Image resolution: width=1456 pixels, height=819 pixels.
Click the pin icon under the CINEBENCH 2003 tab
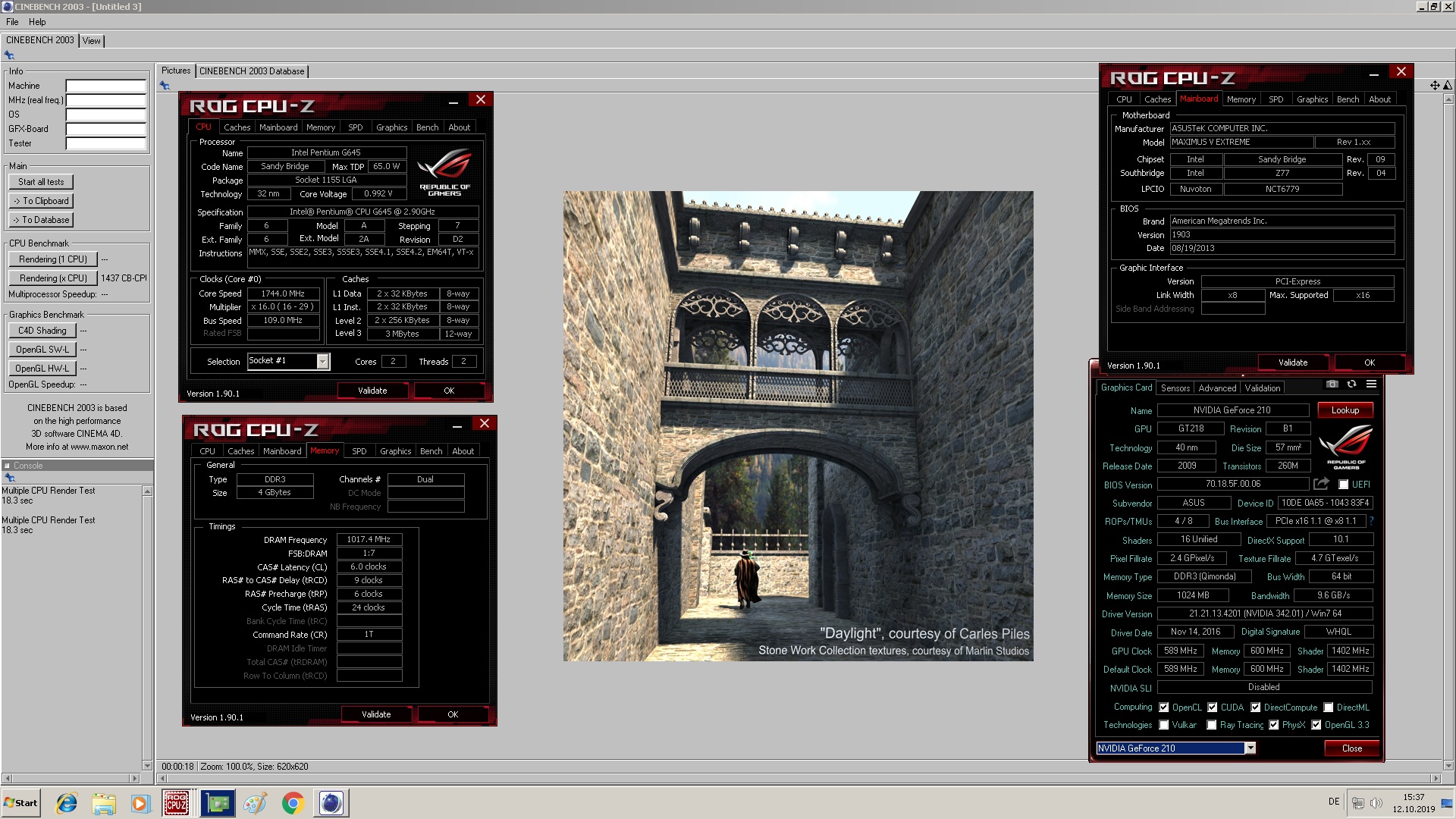pyautogui.click(x=9, y=55)
